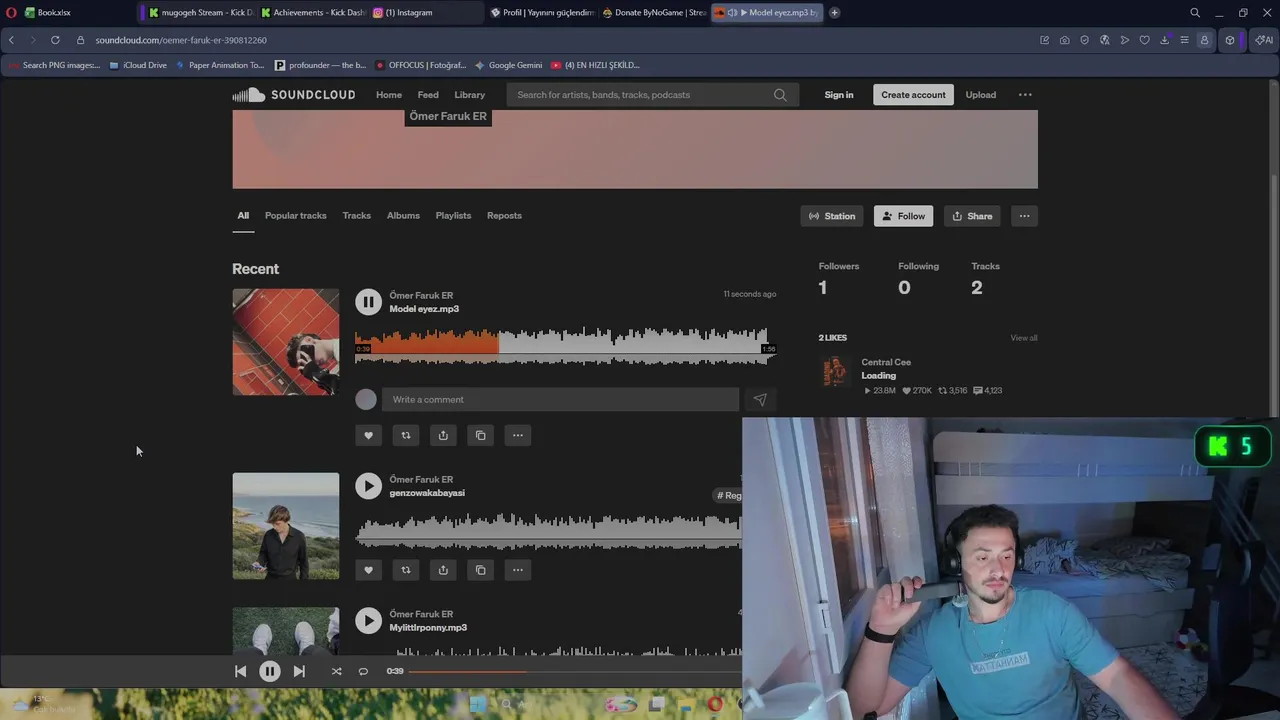The image size is (1280, 720).
Task: Copy link of genzowakabayasi track
Action: pyautogui.click(x=481, y=570)
